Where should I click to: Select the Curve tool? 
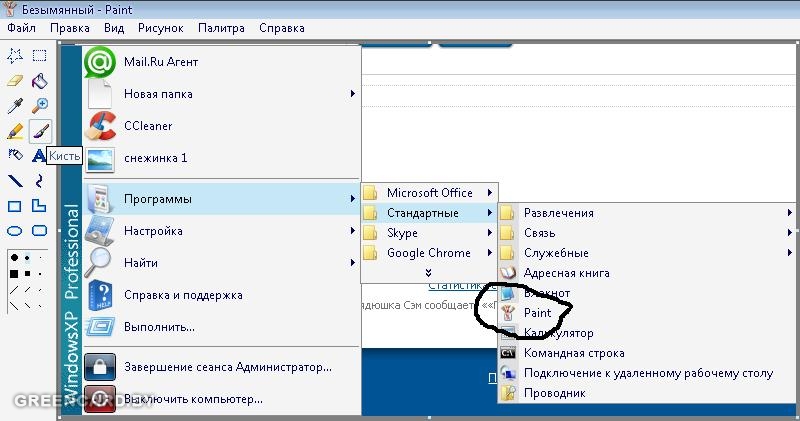point(39,181)
